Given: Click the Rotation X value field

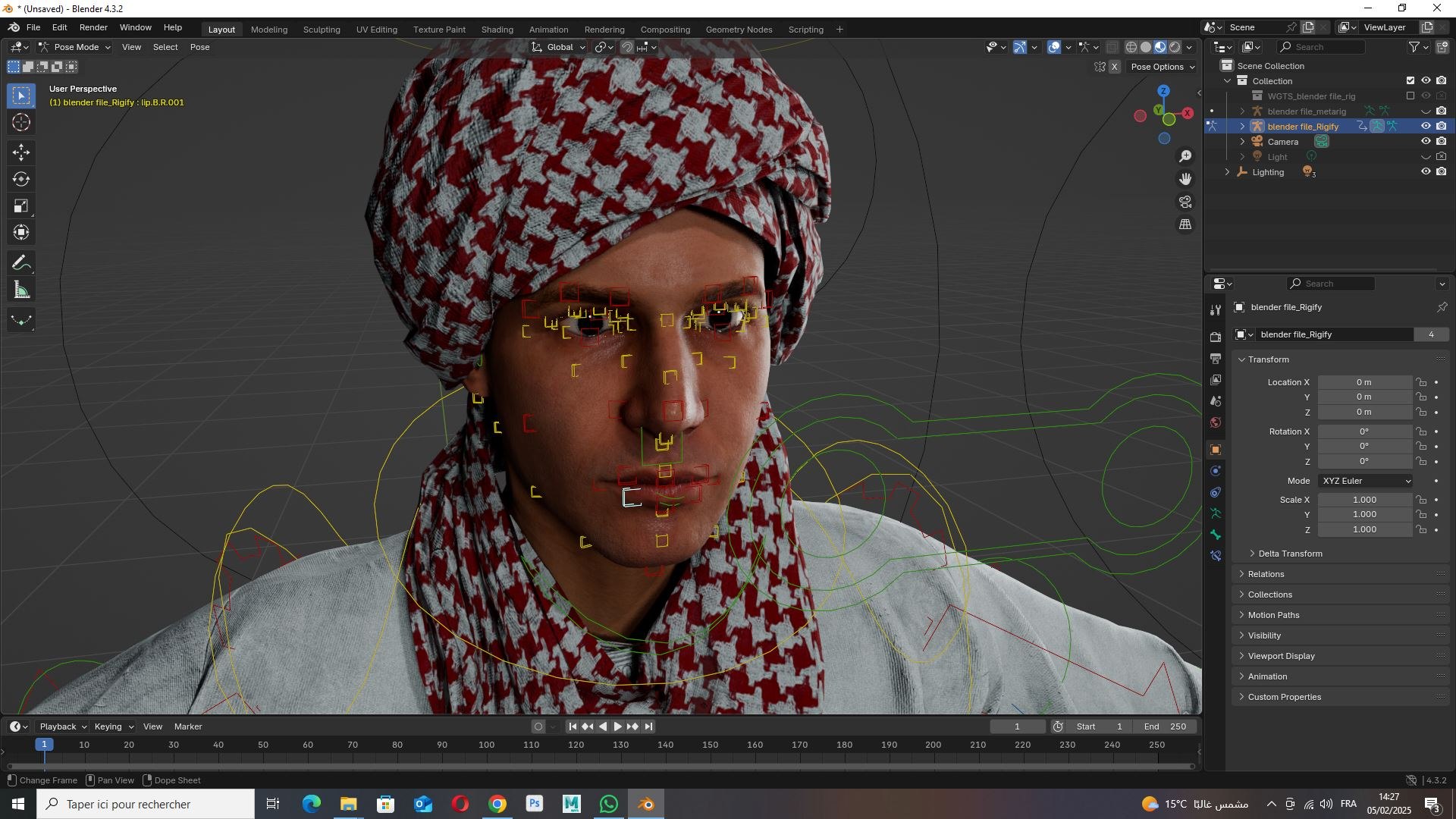Looking at the screenshot, I should [1364, 431].
